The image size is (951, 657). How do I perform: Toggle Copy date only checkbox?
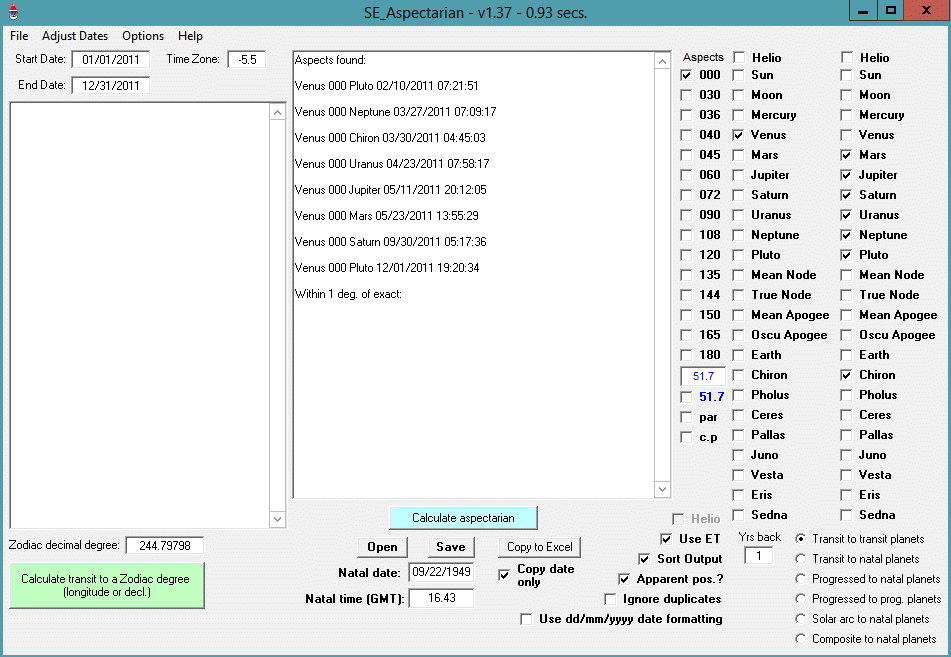click(x=504, y=574)
